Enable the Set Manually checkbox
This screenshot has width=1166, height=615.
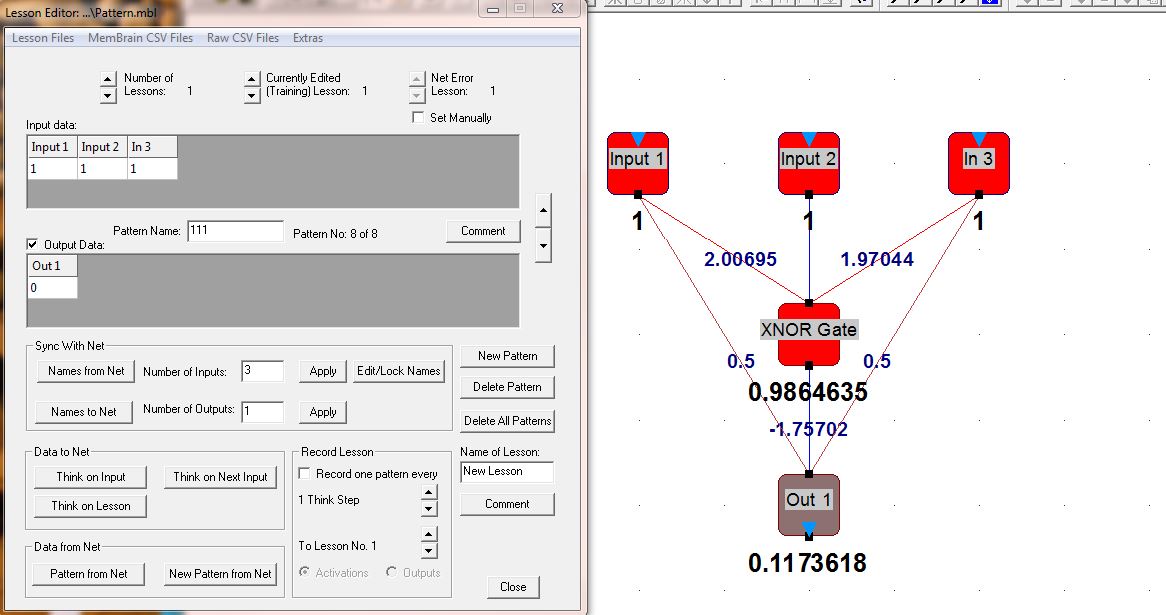(x=419, y=118)
